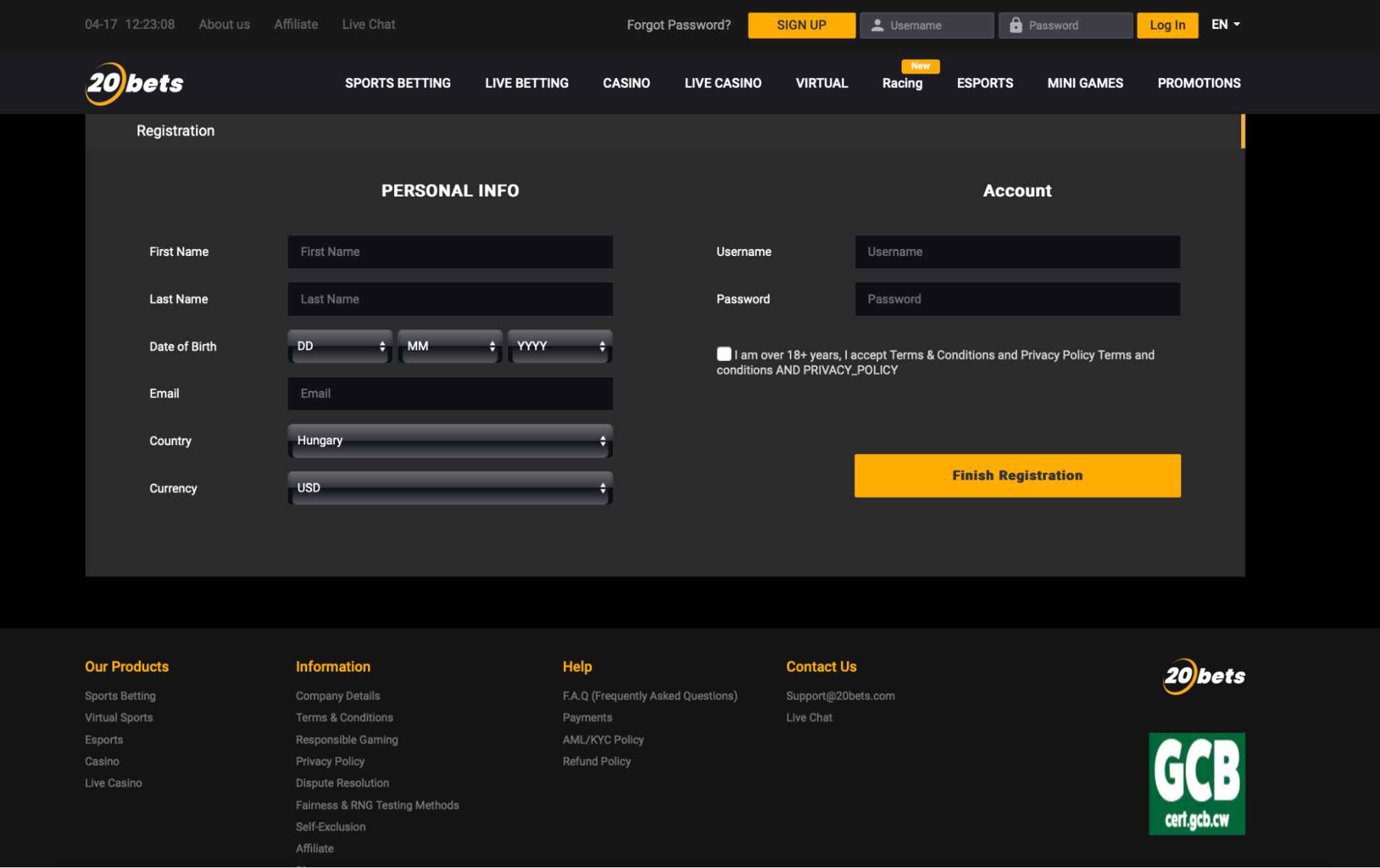Expand the Country dropdown showing Hungary
The width and height of the screenshot is (1380, 868).
coord(450,441)
